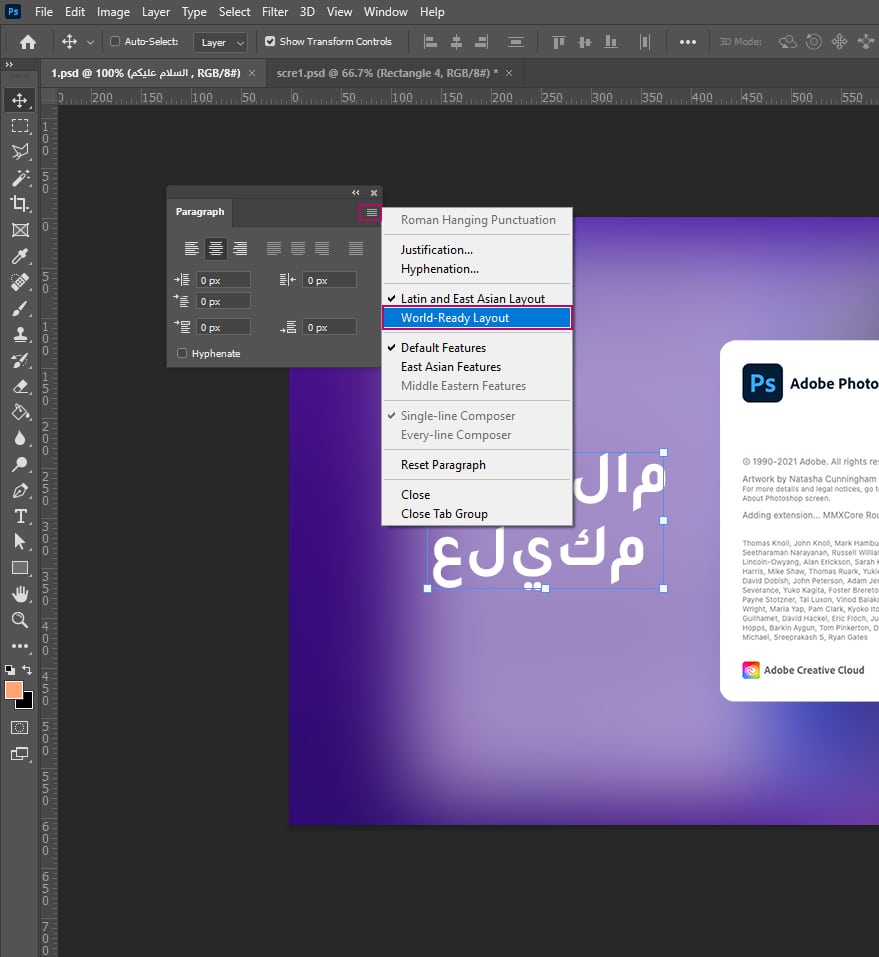The image size is (879, 957).
Task: Swap foreground and background colors
Action: pyautogui.click(x=27, y=670)
